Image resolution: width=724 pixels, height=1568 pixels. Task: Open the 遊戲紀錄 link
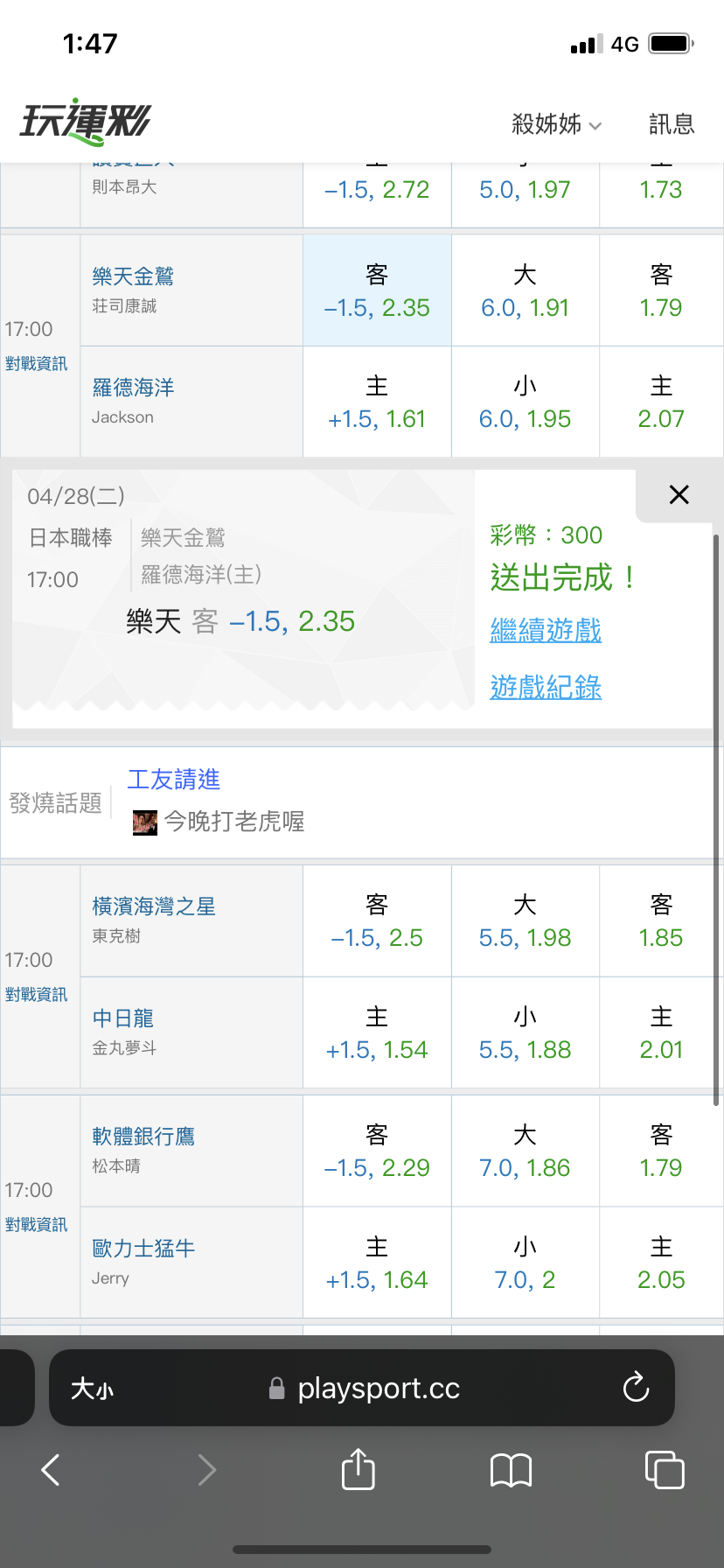[x=546, y=687]
